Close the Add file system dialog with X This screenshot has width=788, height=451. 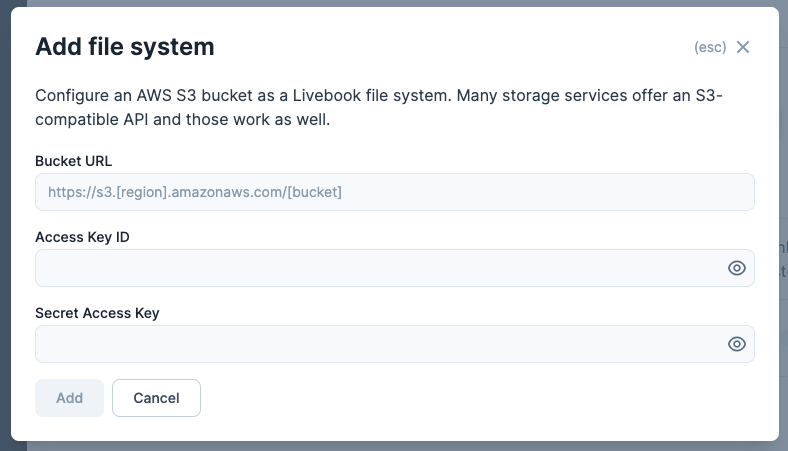(x=743, y=47)
